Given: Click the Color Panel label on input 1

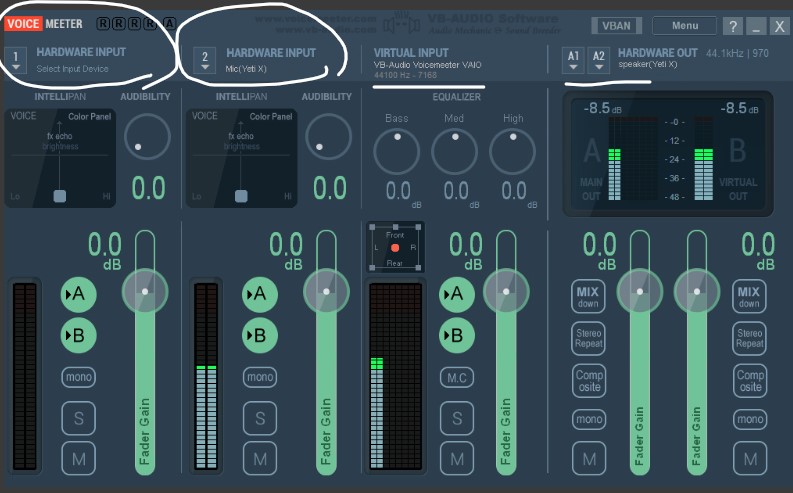Looking at the screenshot, I should [x=90, y=116].
